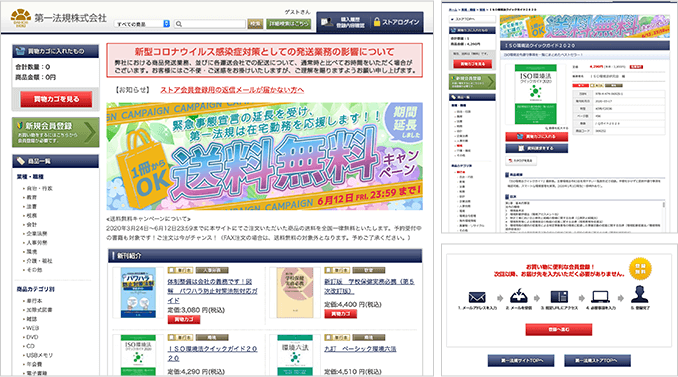Select 税務 in the sidebar category list

tap(32, 215)
